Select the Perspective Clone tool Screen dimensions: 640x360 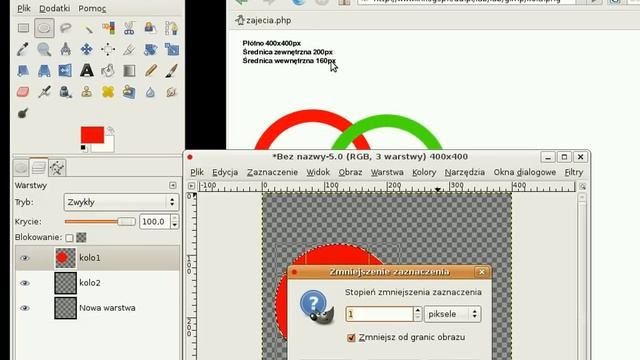[129, 92]
